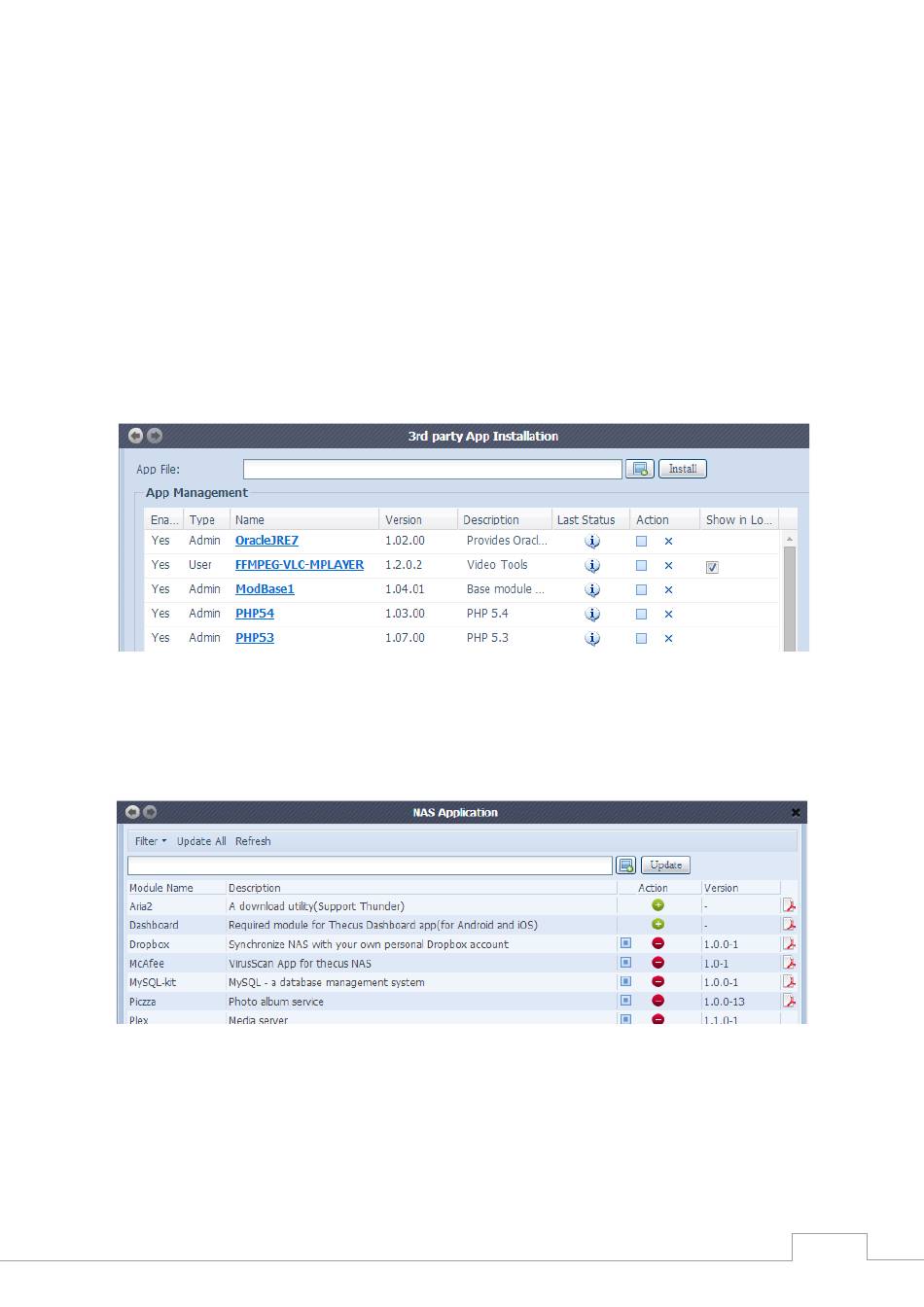Click the blue square action icon for MySQL-kit
Viewport: 924px width, 1307px height.
coord(625,981)
